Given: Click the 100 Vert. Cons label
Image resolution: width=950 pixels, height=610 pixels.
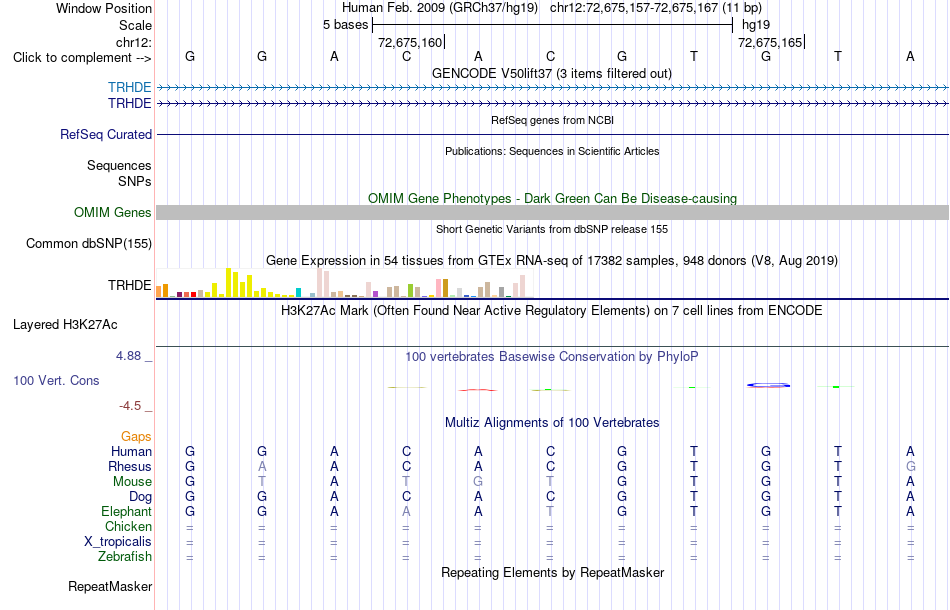Looking at the screenshot, I should point(56,380).
